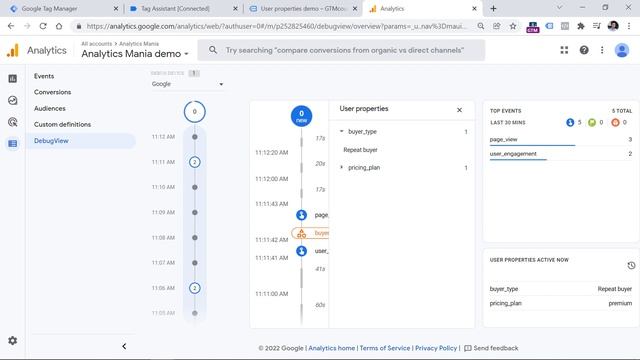This screenshot has width=640, height=360.
Task: Click the 0 new events circle
Action: pyautogui.click(x=302, y=116)
